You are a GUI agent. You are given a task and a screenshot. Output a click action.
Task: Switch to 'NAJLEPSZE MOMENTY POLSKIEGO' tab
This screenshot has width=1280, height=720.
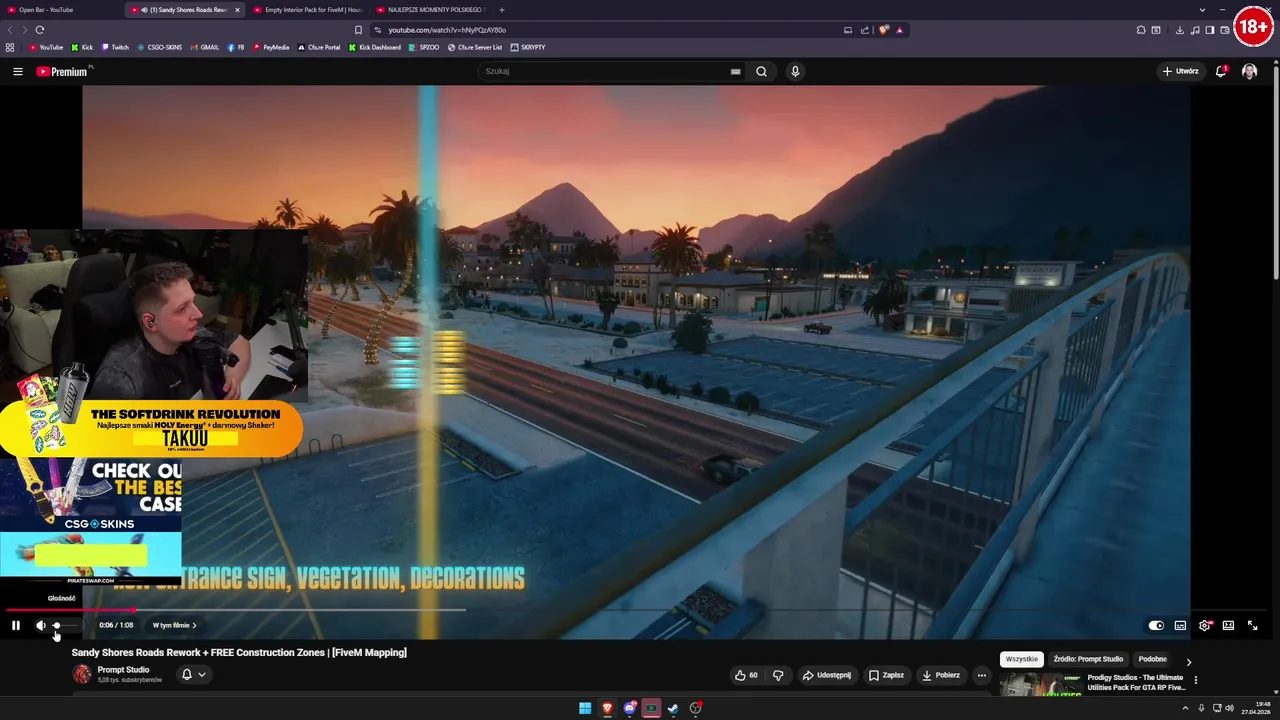coord(431,10)
